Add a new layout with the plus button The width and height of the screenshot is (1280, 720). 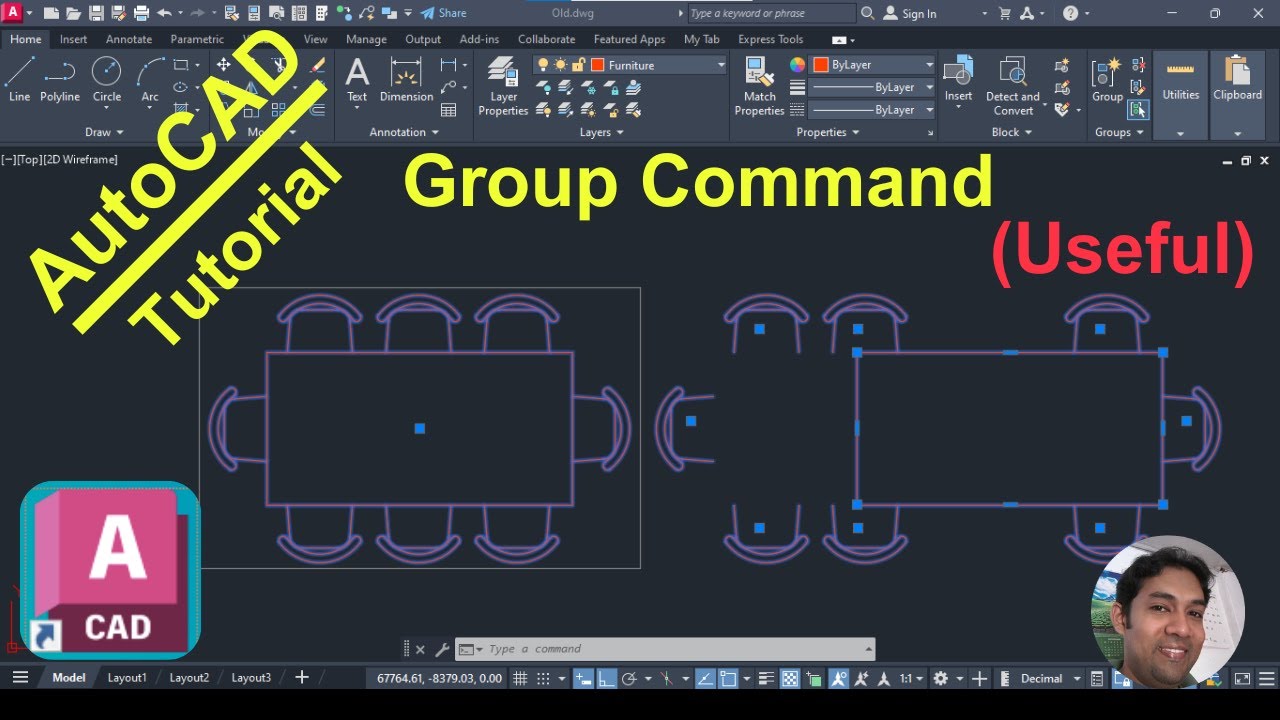click(x=301, y=677)
